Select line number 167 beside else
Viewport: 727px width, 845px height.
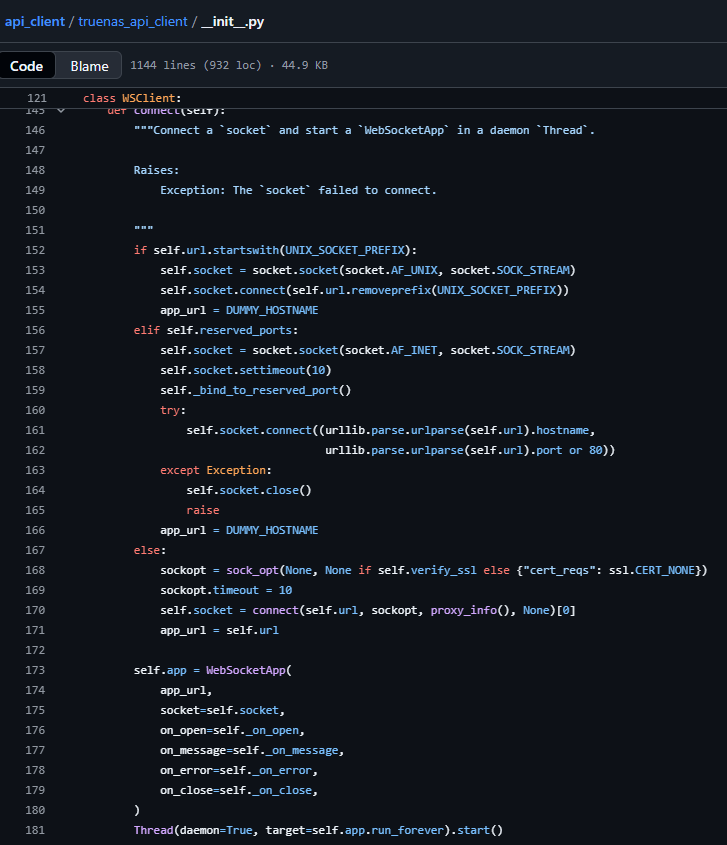click(37, 550)
